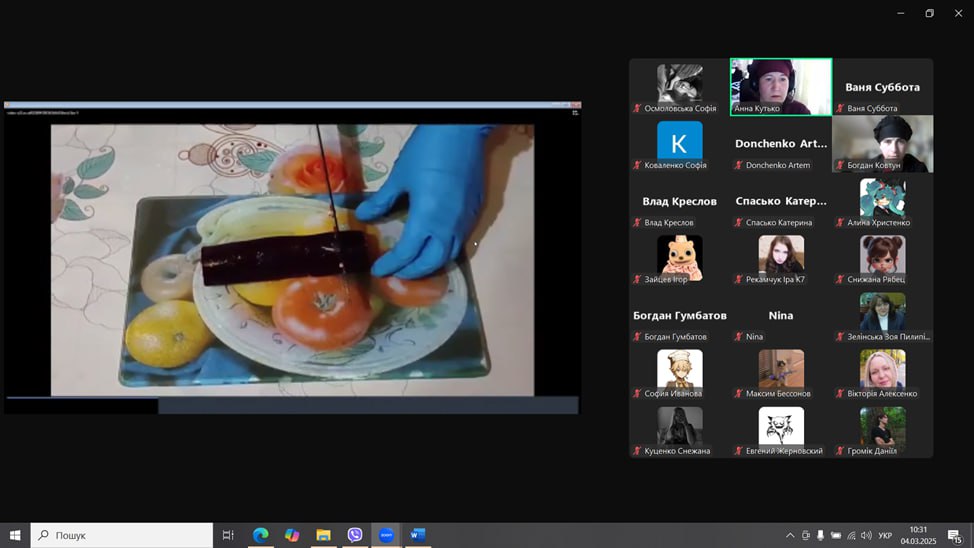Expand the hidden system tray icons
This screenshot has width=974, height=548.
coord(790,535)
